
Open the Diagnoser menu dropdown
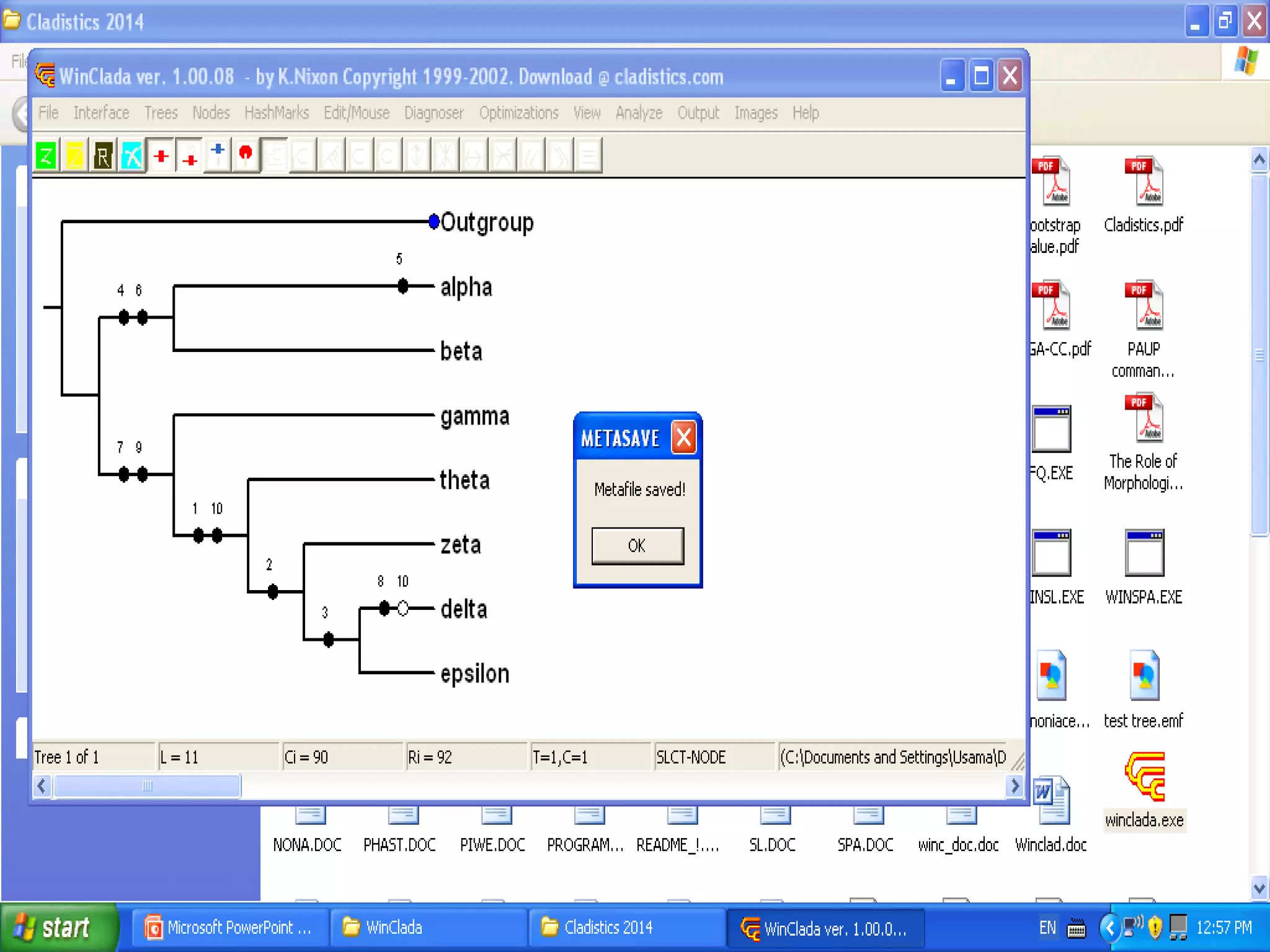click(x=433, y=113)
